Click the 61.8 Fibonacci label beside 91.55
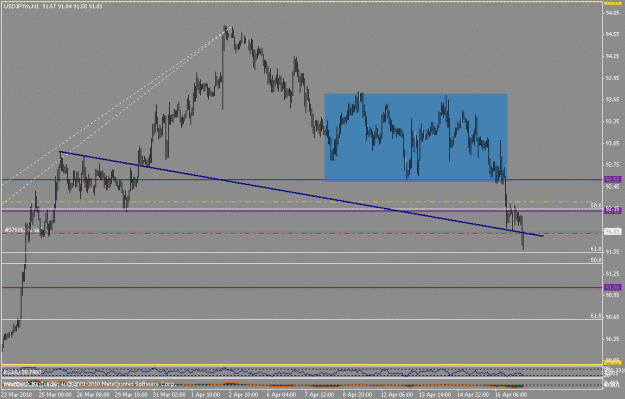This screenshot has height=399, width=625. (x=596, y=249)
